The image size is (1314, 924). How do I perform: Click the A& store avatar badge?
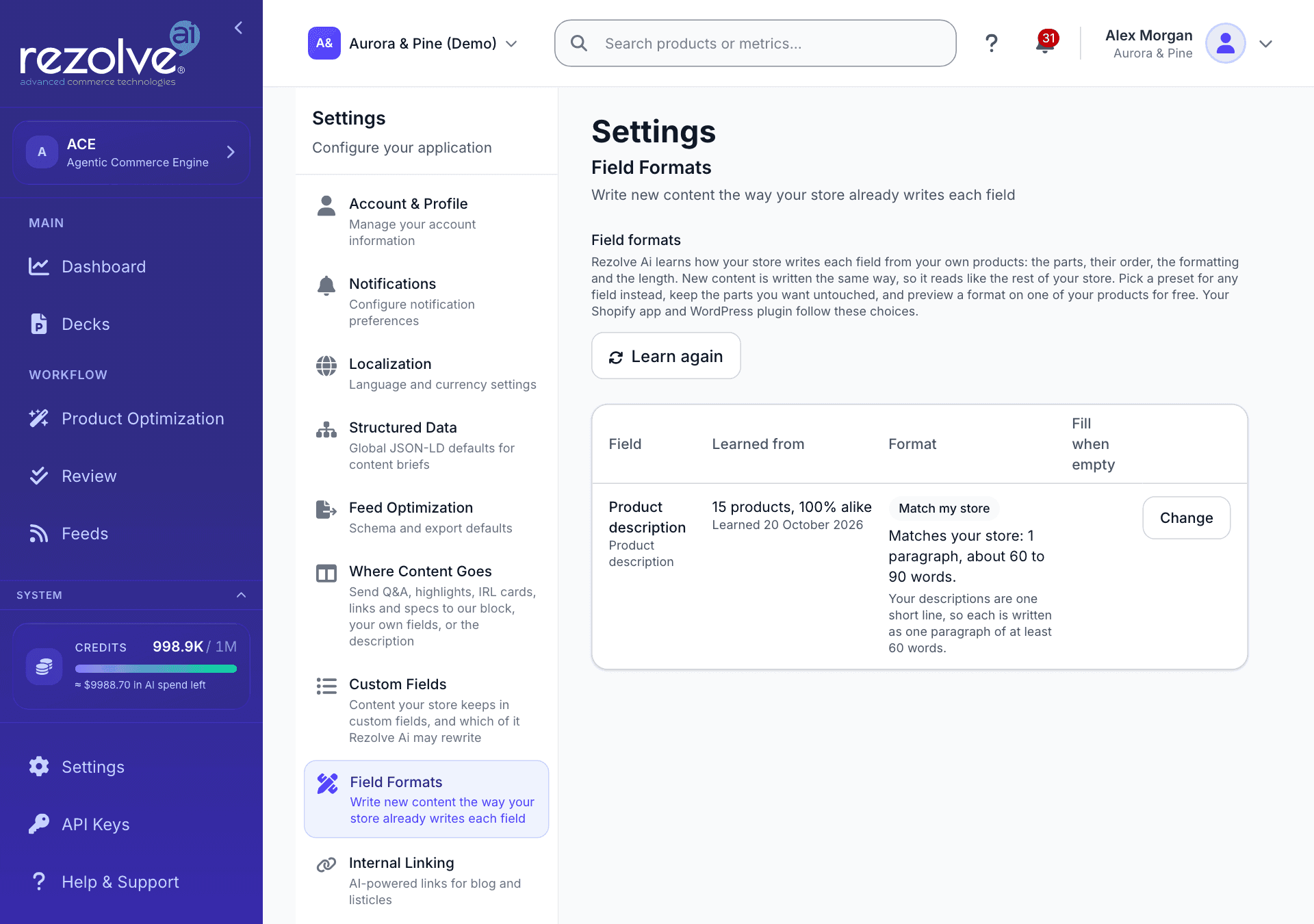(324, 43)
